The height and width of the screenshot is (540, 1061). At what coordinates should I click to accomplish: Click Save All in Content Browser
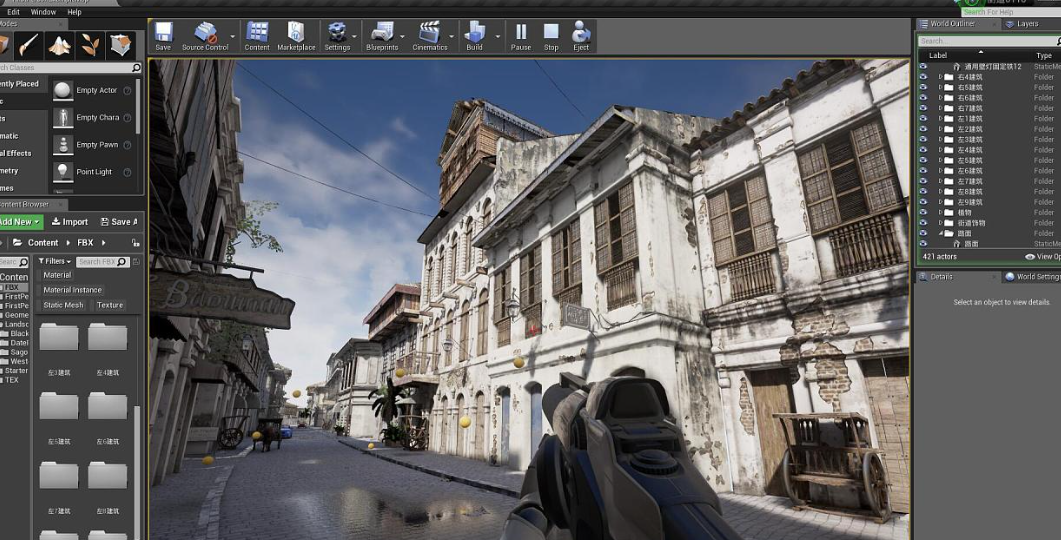[119, 222]
